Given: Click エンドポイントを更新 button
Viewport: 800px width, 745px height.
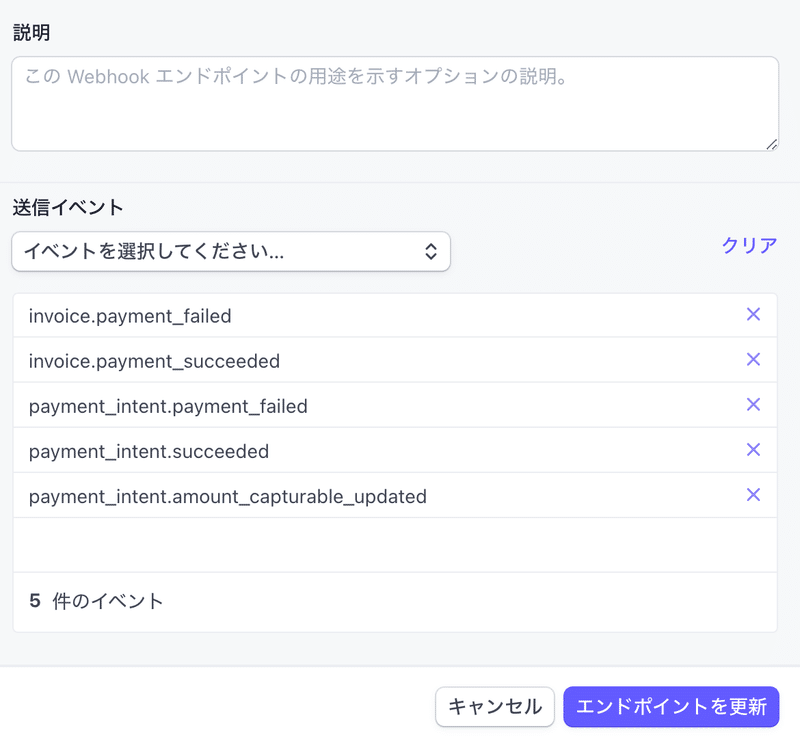Looking at the screenshot, I should (671, 707).
